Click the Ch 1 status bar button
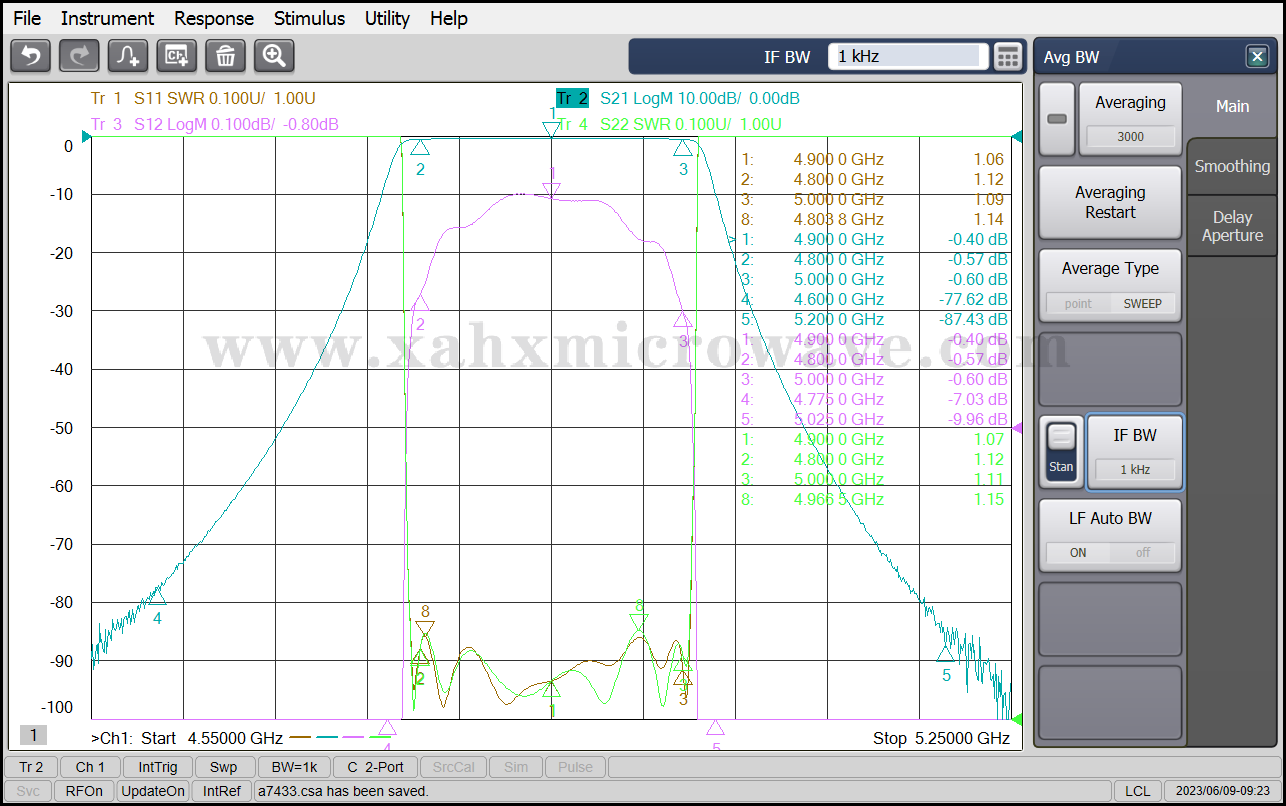Screen dimensions: 1286x806 (90, 767)
